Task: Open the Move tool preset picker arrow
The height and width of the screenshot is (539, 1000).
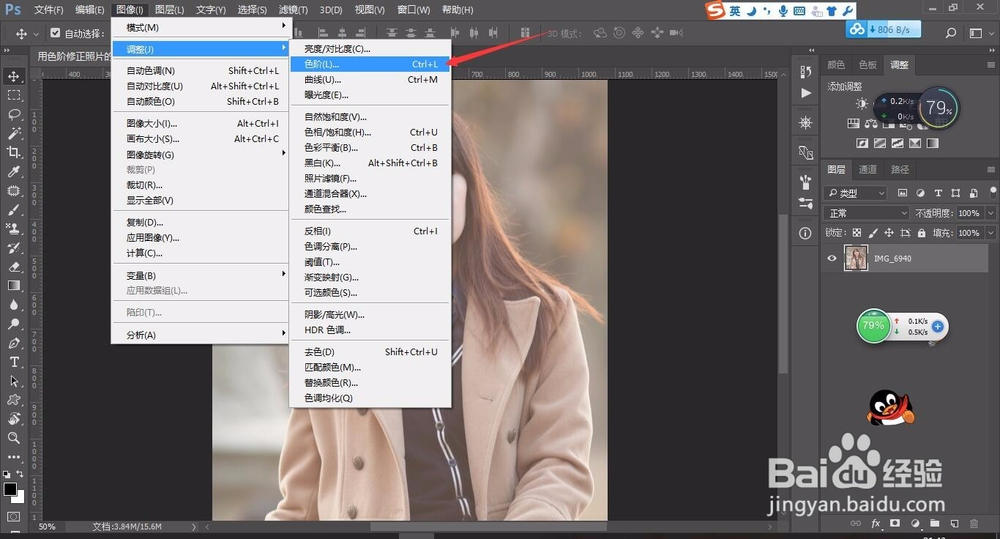Action: pos(36,33)
